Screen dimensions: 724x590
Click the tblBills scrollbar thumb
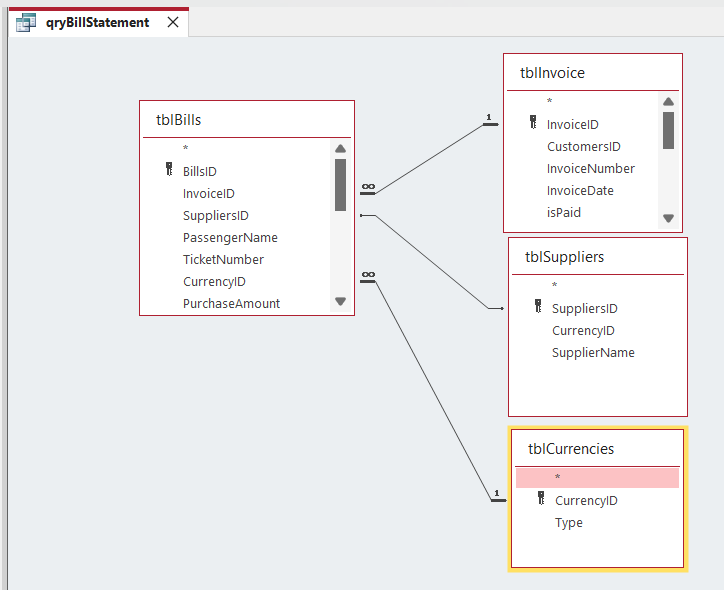click(x=341, y=185)
